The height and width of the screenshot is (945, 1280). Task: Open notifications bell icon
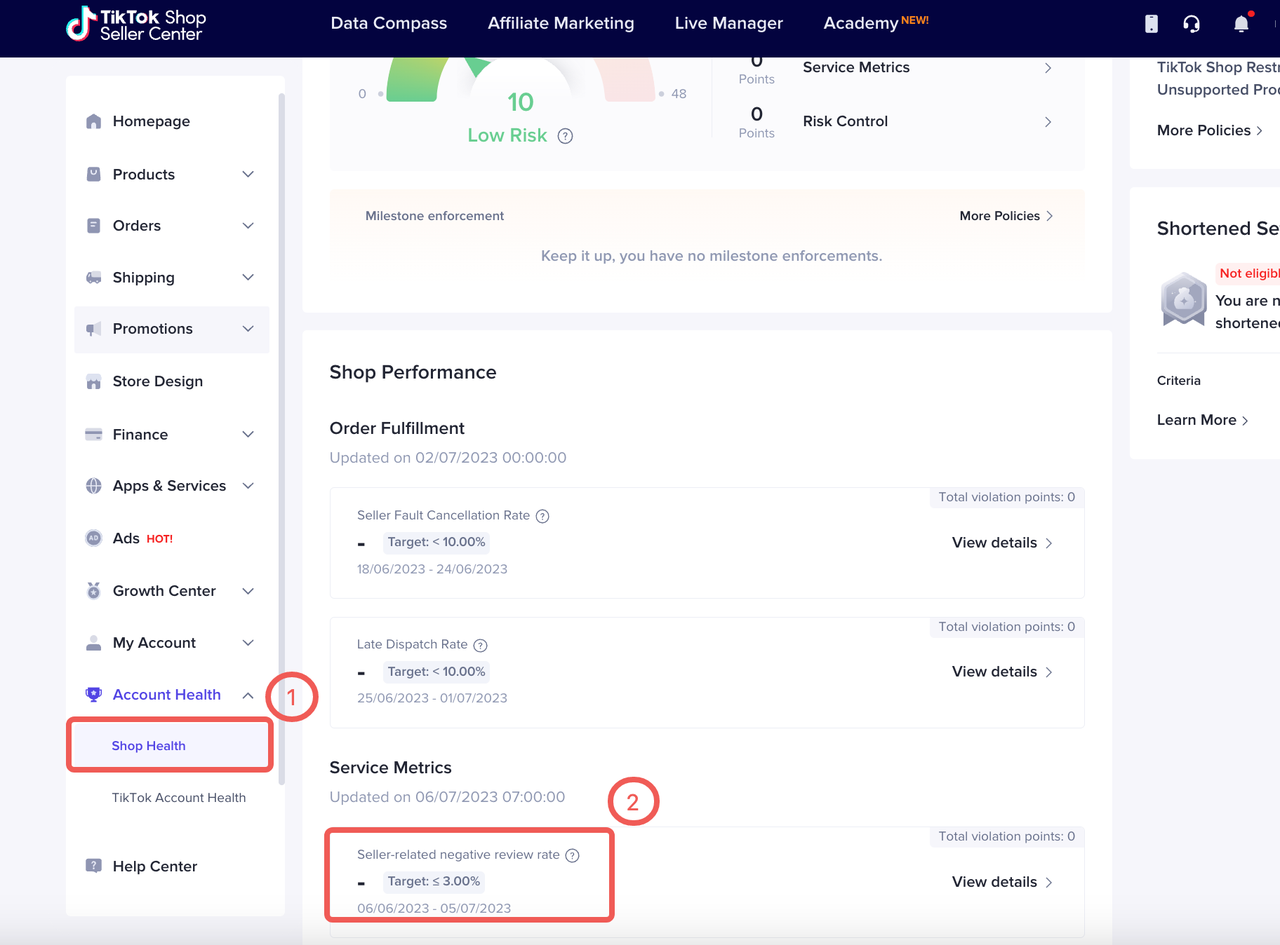(x=1241, y=24)
